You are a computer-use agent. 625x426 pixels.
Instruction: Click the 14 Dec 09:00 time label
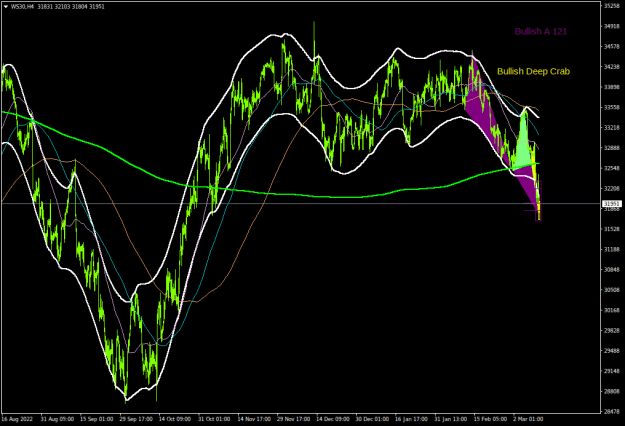[x=333, y=419]
